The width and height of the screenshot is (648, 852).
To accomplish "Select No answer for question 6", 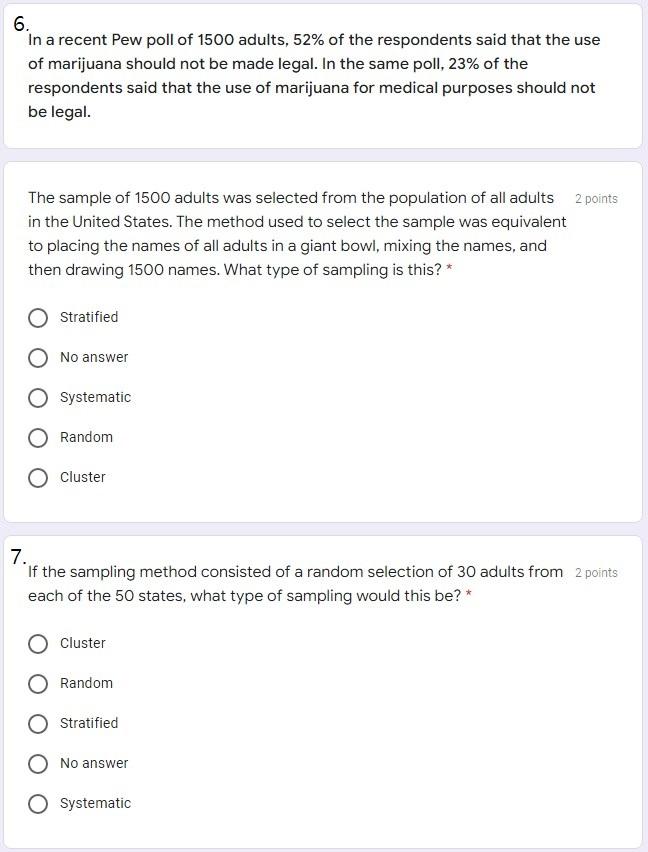I will [x=38, y=357].
